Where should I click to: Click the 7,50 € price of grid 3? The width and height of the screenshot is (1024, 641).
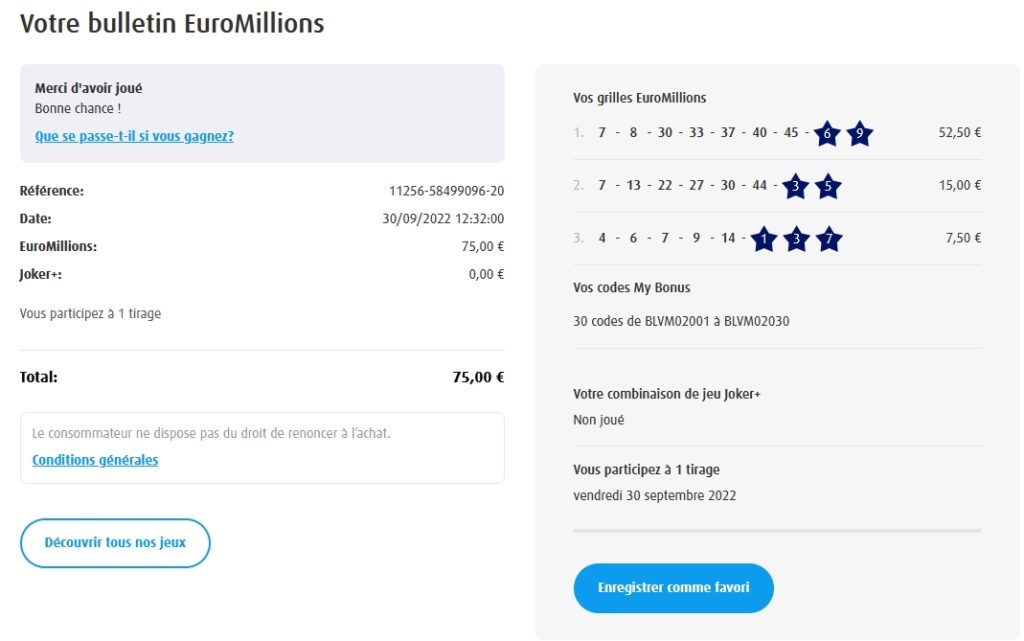point(963,238)
